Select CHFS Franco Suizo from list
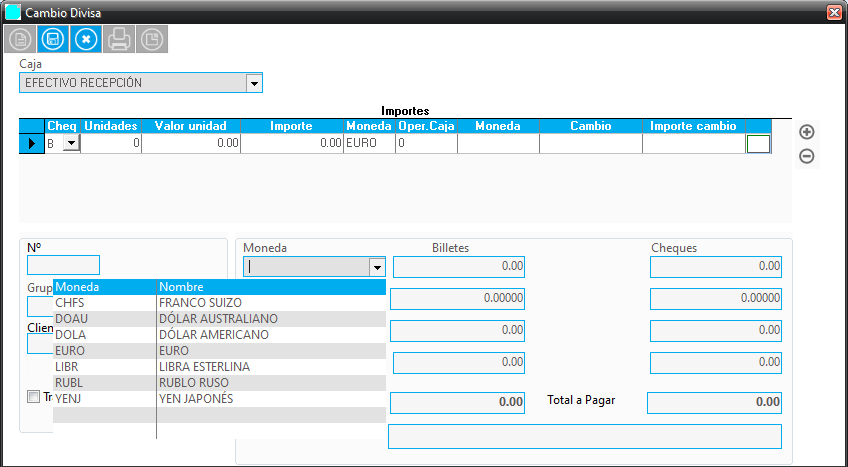 (x=220, y=303)
